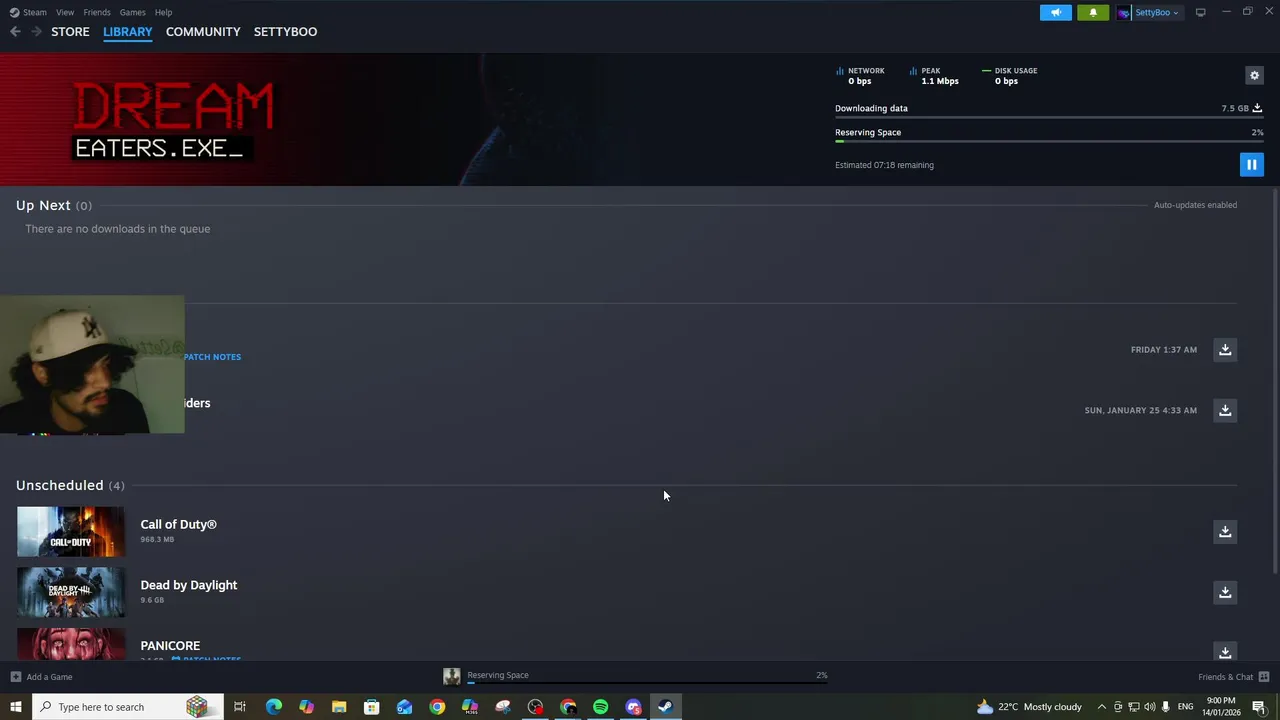Open Copilot icon on taskbar

306,707
